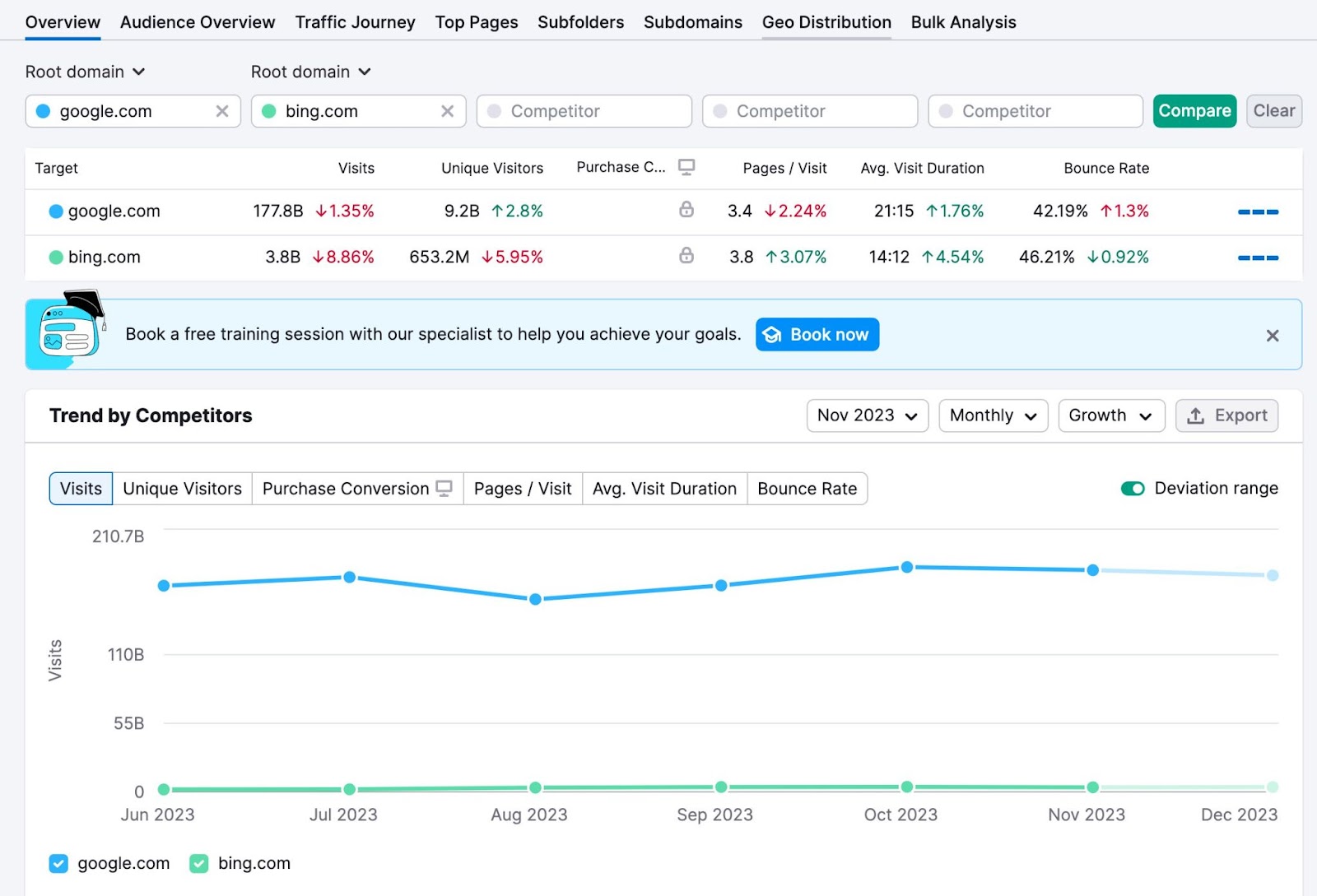Click the Compare button
This screenshot has width=1317, height=896.
[1194, 110]
